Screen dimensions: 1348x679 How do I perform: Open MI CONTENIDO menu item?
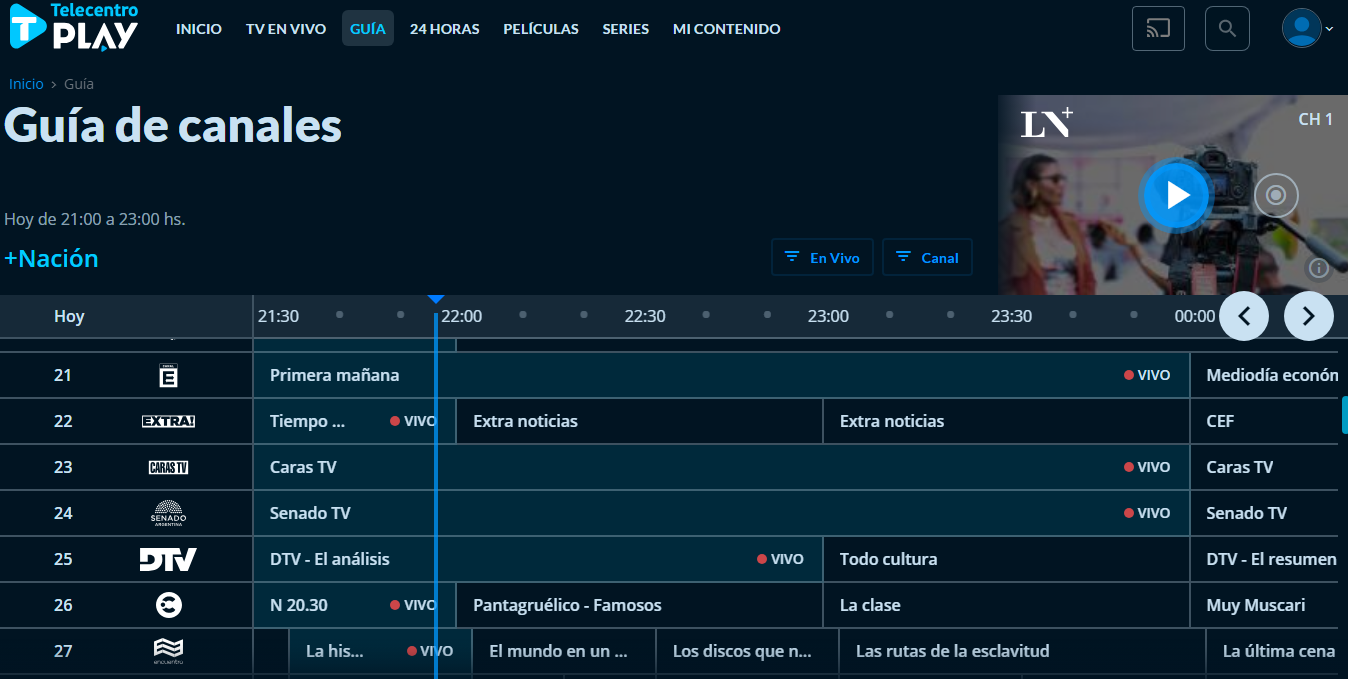(x=727, y=29)
